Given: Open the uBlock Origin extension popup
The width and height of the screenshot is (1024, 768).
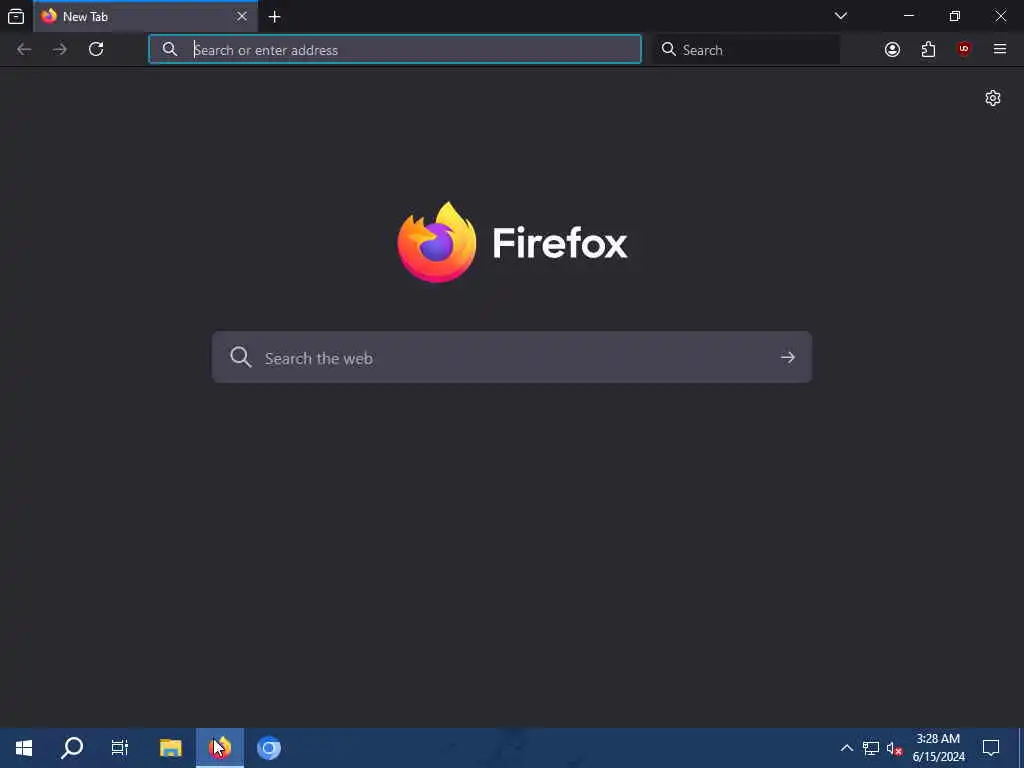Looking at the screenshot, I should click(964, 49).
